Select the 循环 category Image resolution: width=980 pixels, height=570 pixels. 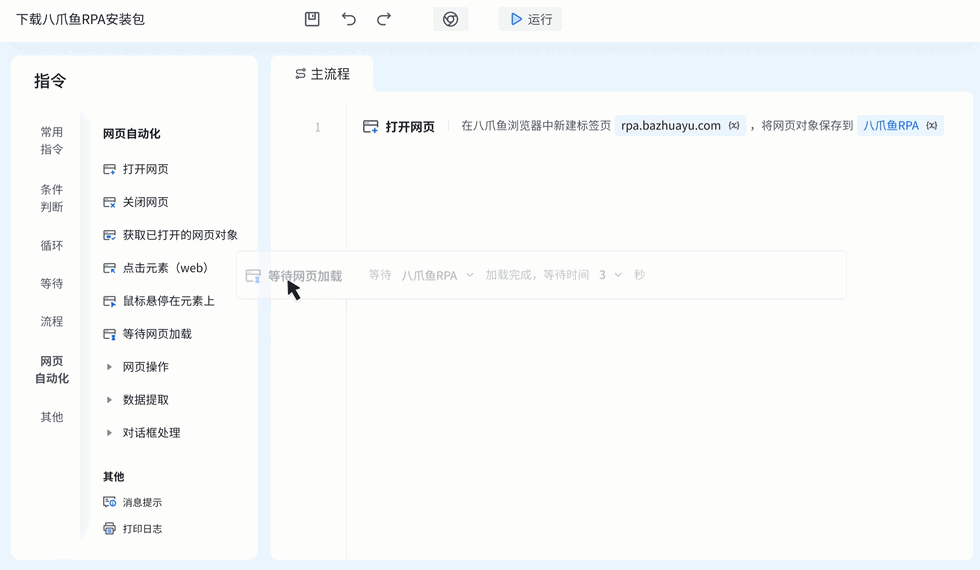tap(52, 246)
